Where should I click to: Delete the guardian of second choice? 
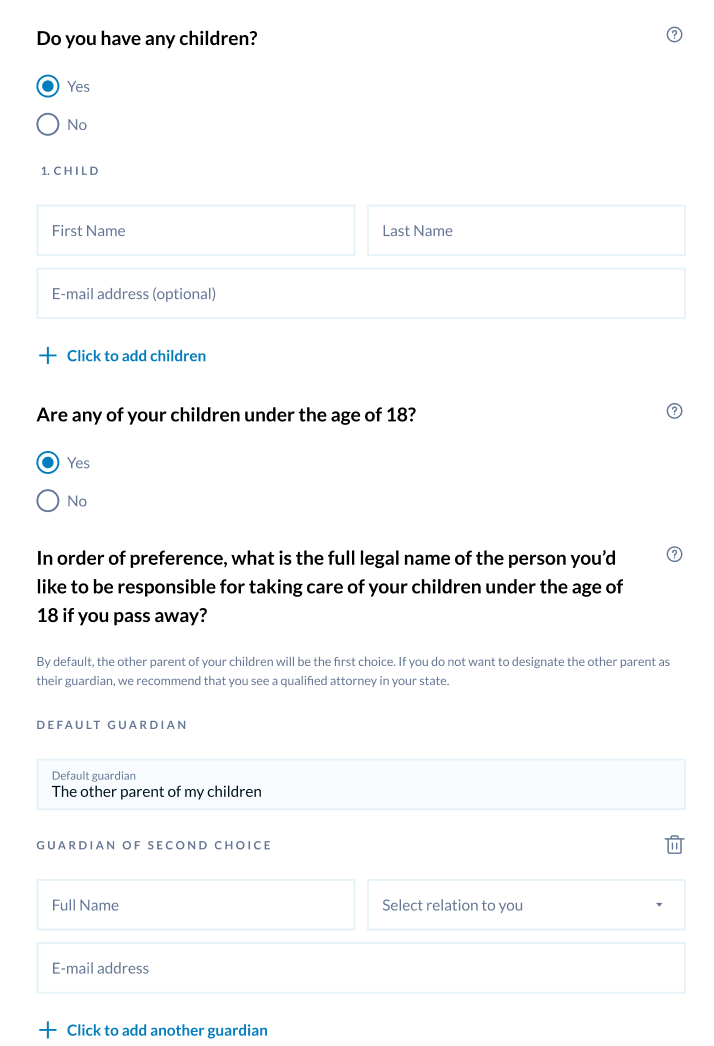pos(674,845)
